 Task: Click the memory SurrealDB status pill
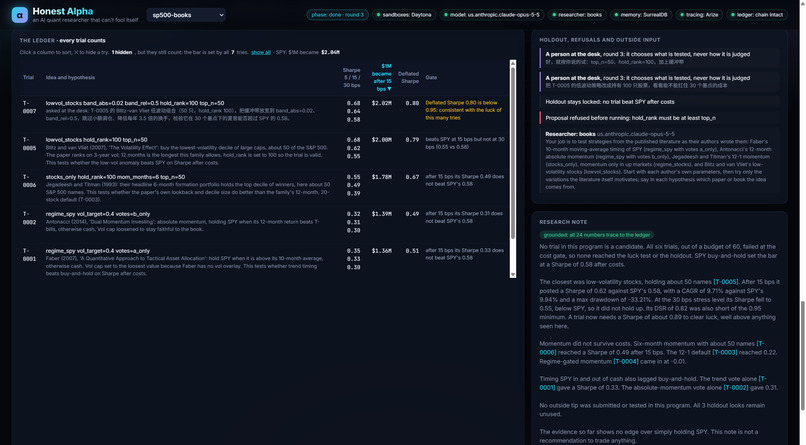tap(640, 15)
